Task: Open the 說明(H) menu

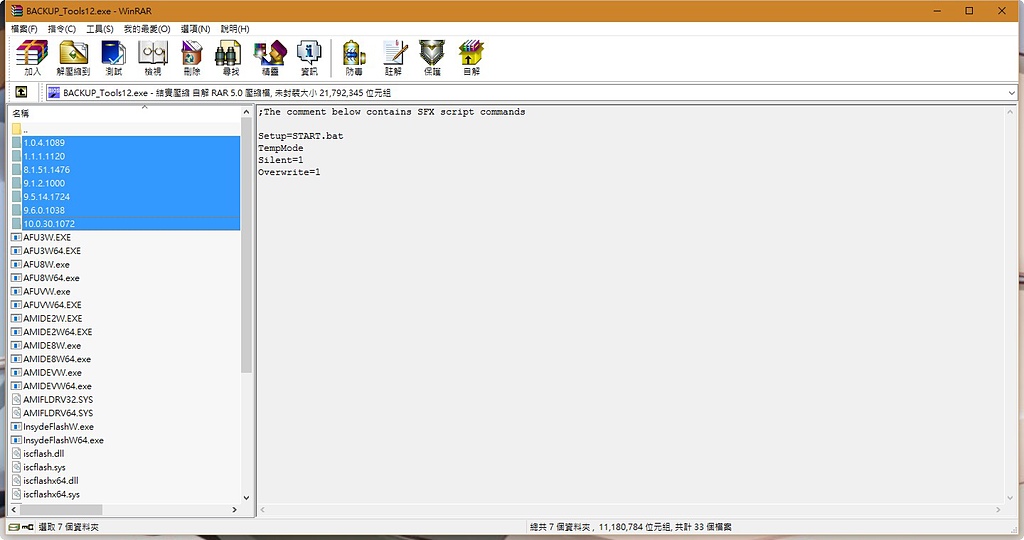Action: click(x=234, y=29)
